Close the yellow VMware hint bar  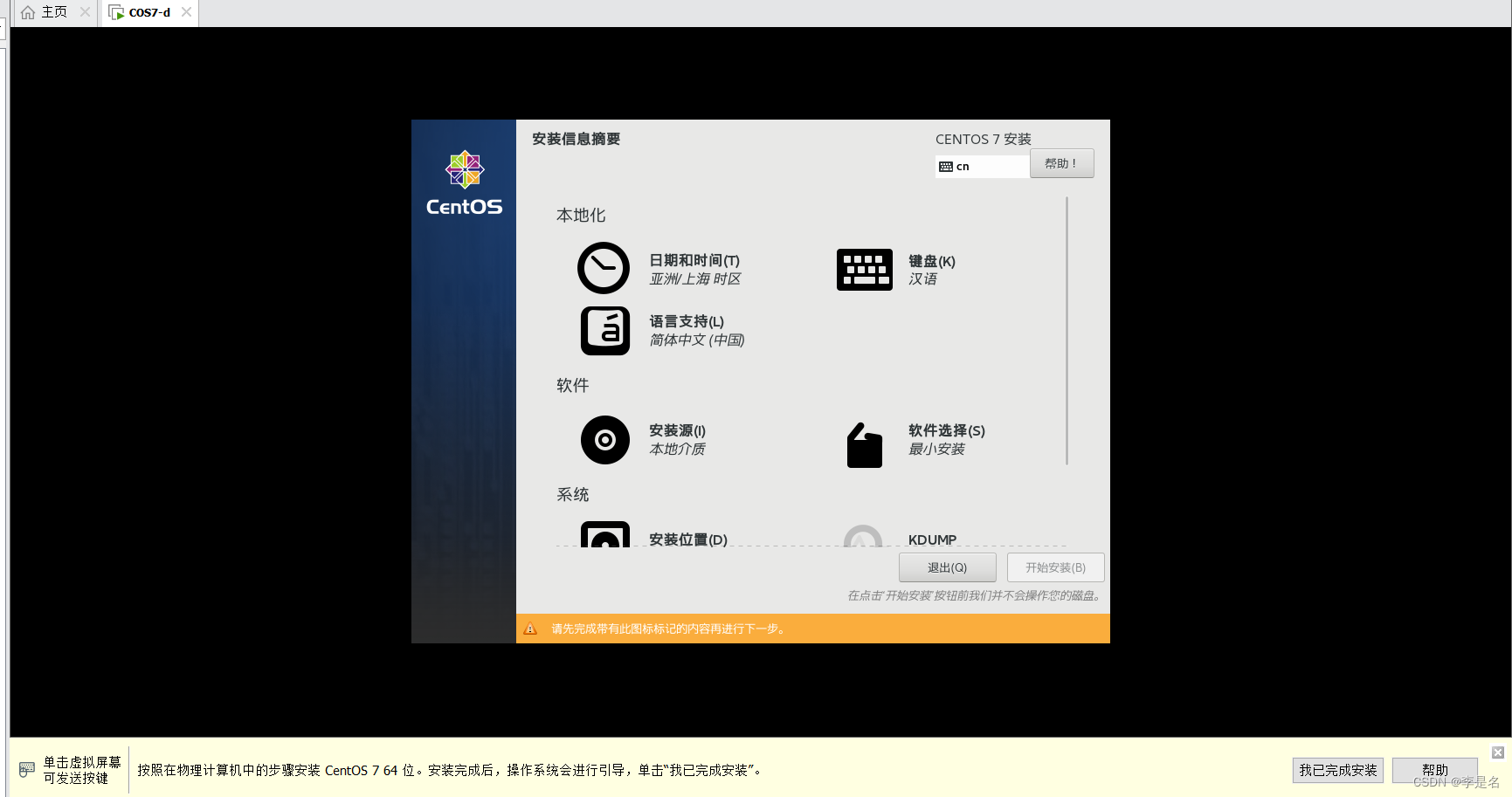click(1498, 752)
